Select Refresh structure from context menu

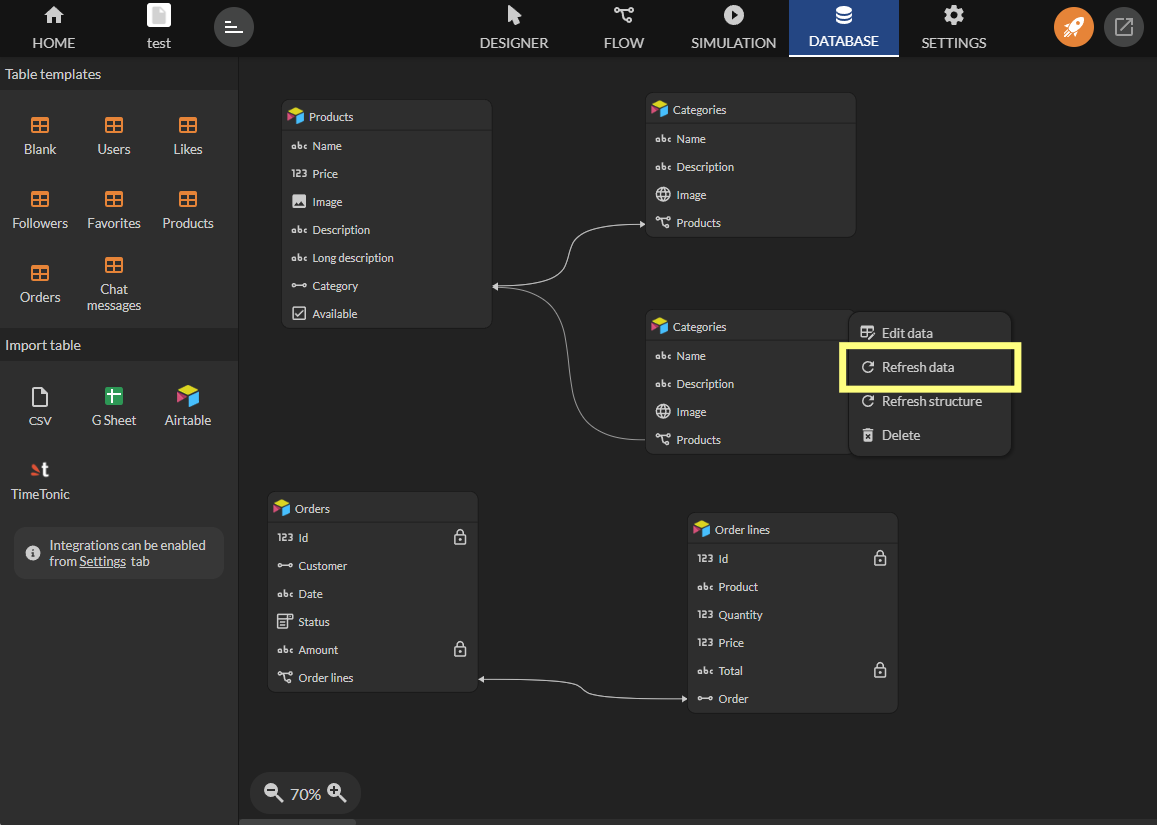pyautogui.click(x=930, y=401)
